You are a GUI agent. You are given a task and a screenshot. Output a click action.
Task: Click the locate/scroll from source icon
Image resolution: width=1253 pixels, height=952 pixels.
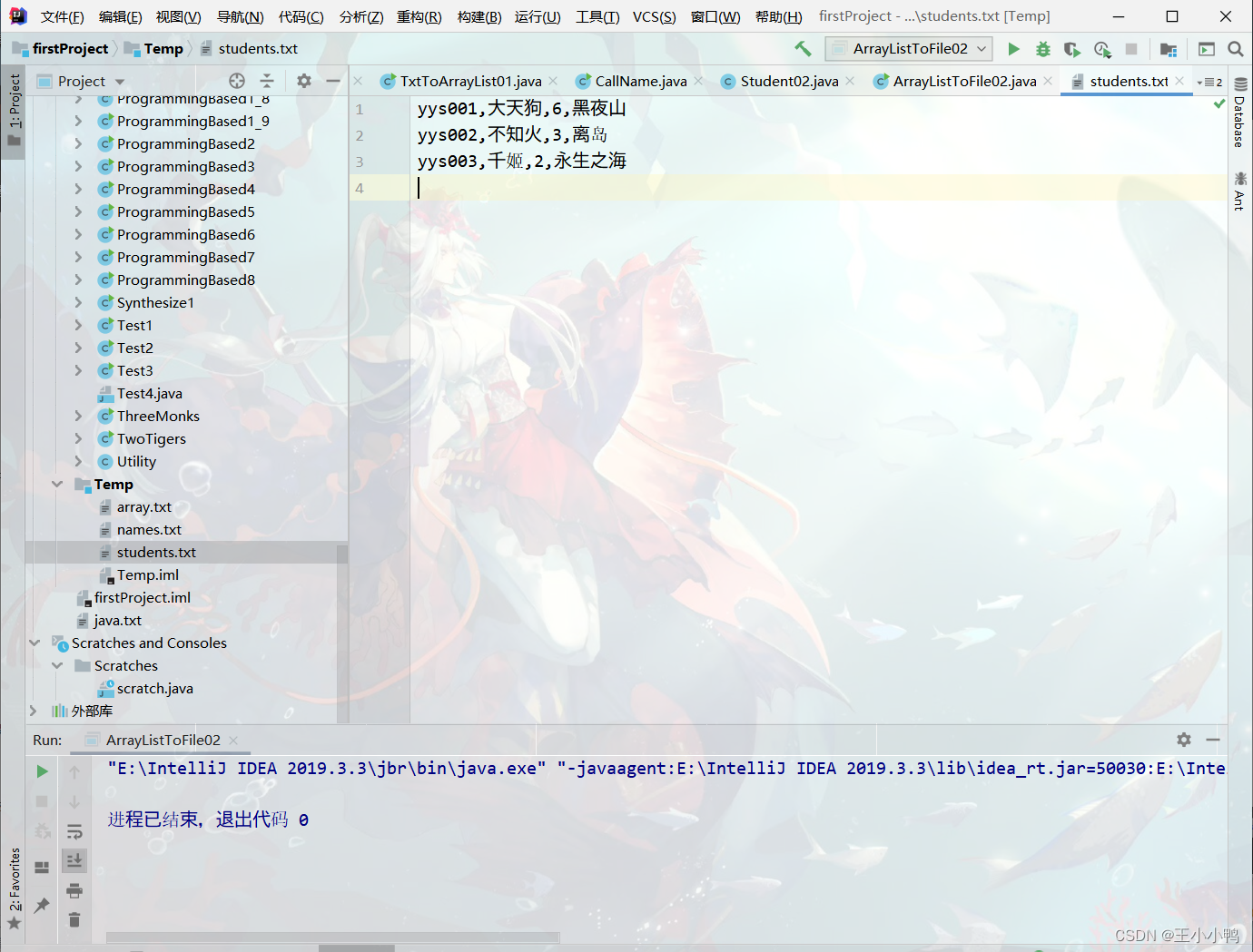point(237,81)
